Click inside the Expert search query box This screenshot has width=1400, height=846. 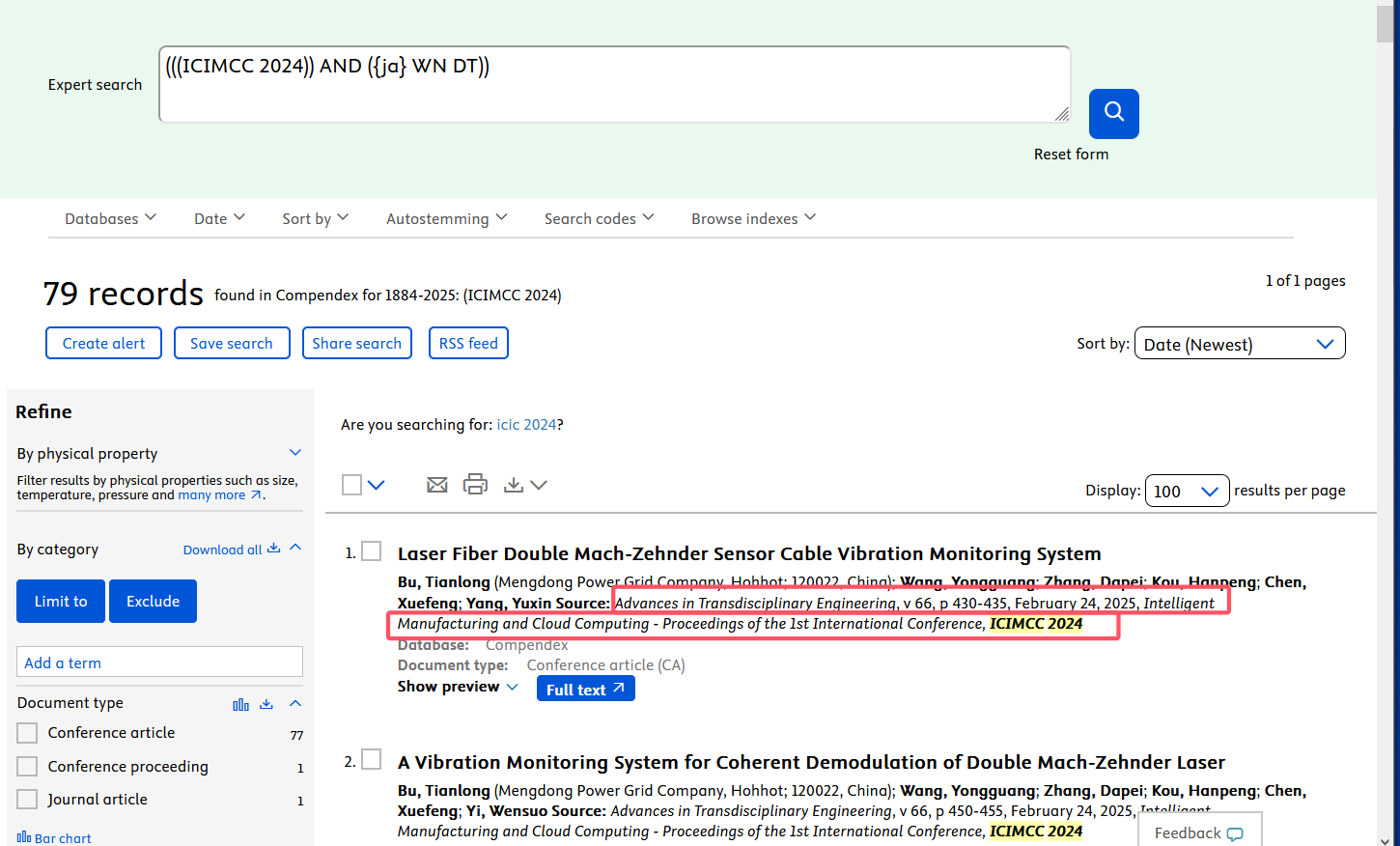point(615,84)
